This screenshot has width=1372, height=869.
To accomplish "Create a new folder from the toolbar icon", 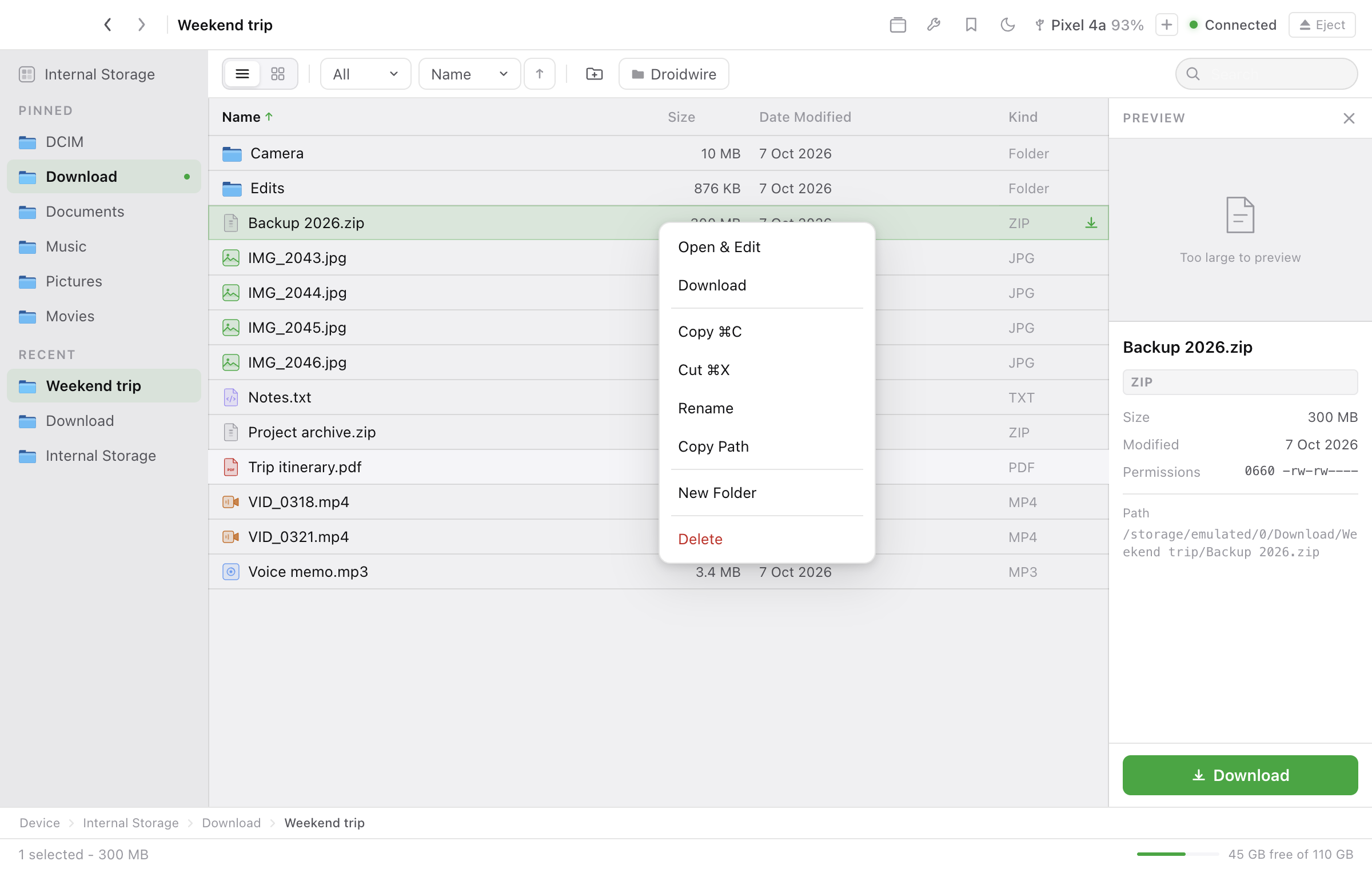I will pyautogui.click(x=595, y=74).
